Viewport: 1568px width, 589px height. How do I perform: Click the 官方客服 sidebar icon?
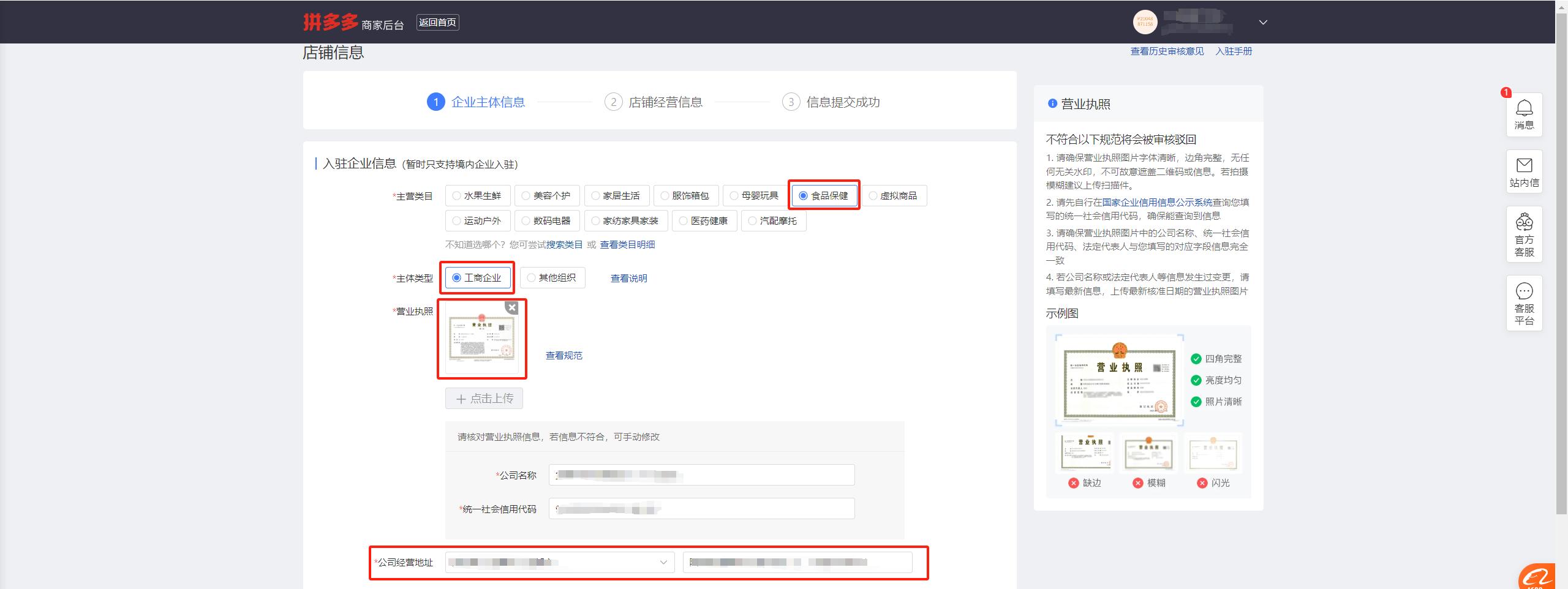tap(1525, 234)
